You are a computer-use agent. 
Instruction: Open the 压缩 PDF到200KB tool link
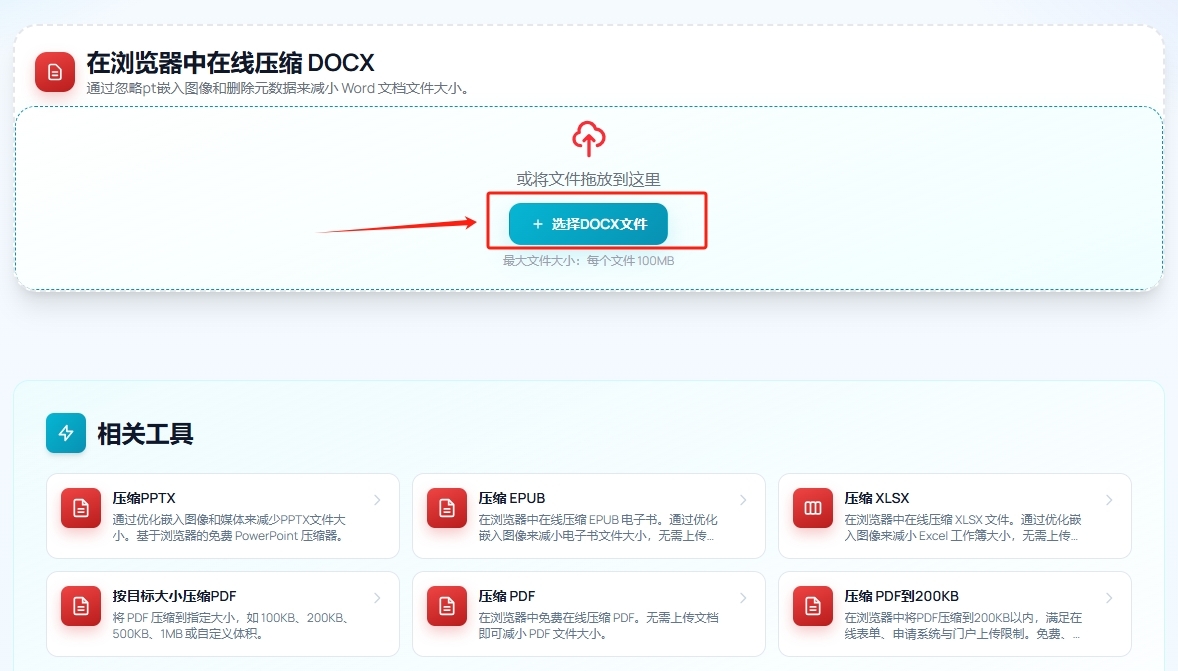pos(954,614)
